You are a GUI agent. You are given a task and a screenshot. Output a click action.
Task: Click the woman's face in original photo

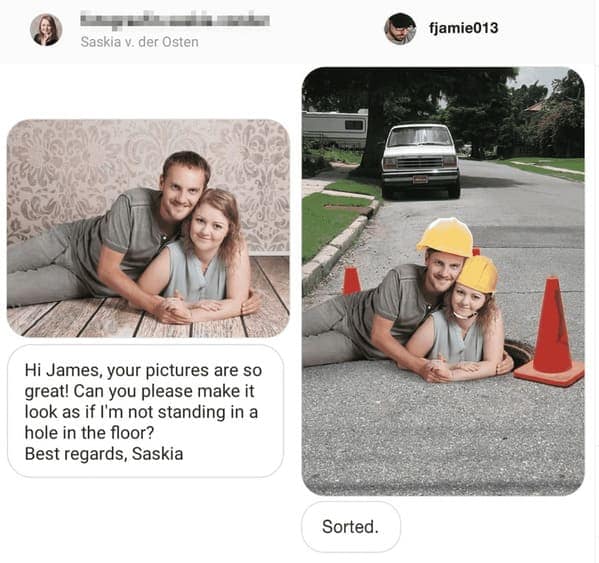click(208, 228)
